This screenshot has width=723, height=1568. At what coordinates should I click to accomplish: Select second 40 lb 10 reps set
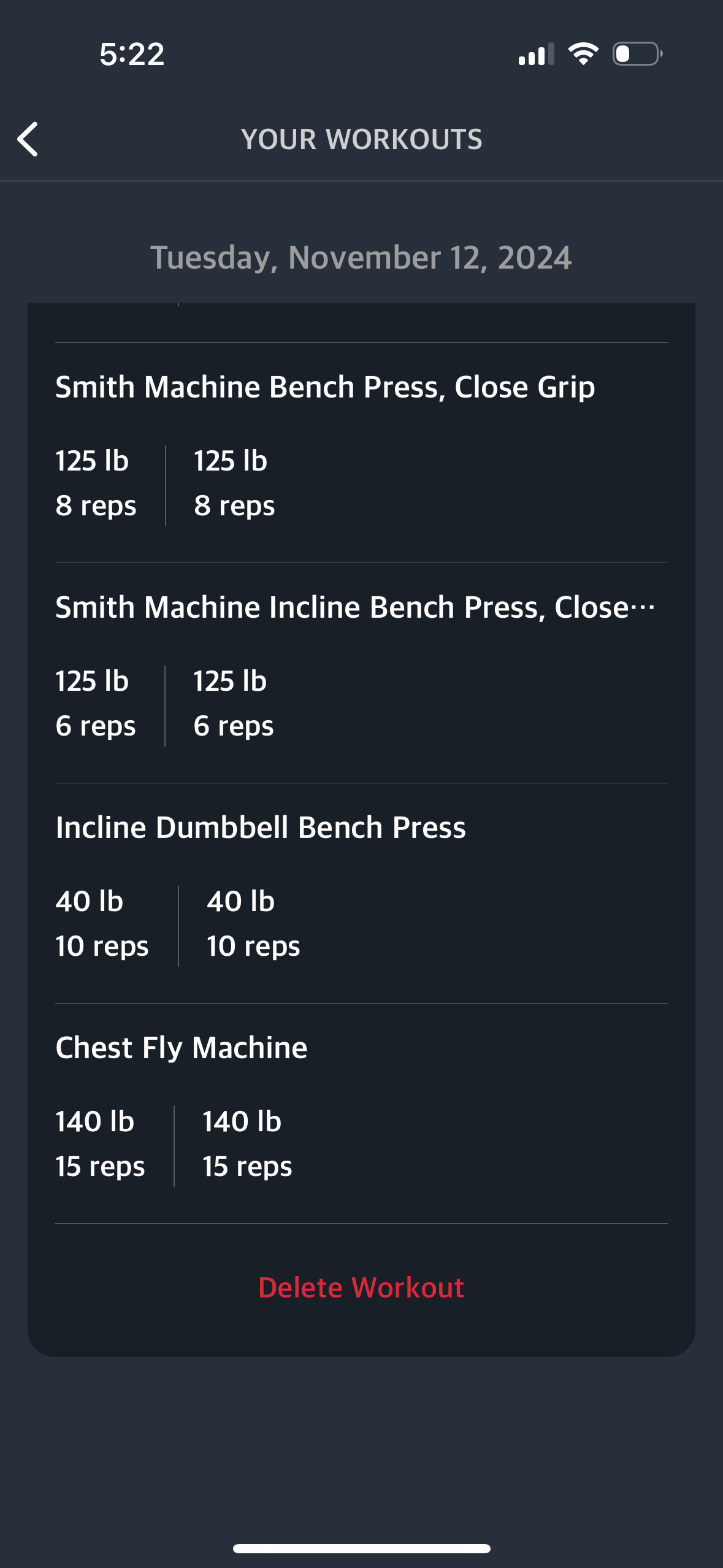click(x=253, y=924)
